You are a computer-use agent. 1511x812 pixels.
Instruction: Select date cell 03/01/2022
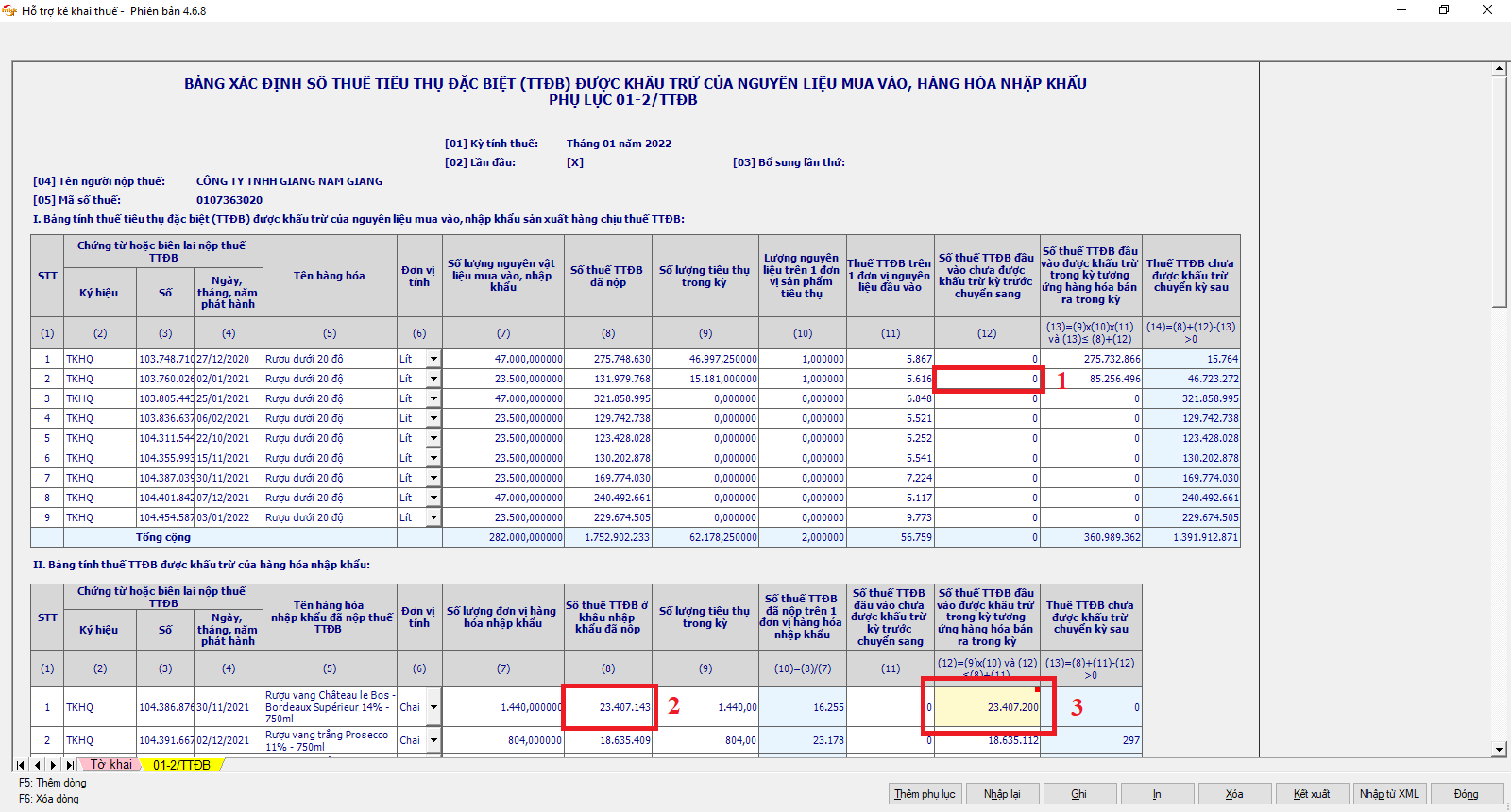(229, 517)
